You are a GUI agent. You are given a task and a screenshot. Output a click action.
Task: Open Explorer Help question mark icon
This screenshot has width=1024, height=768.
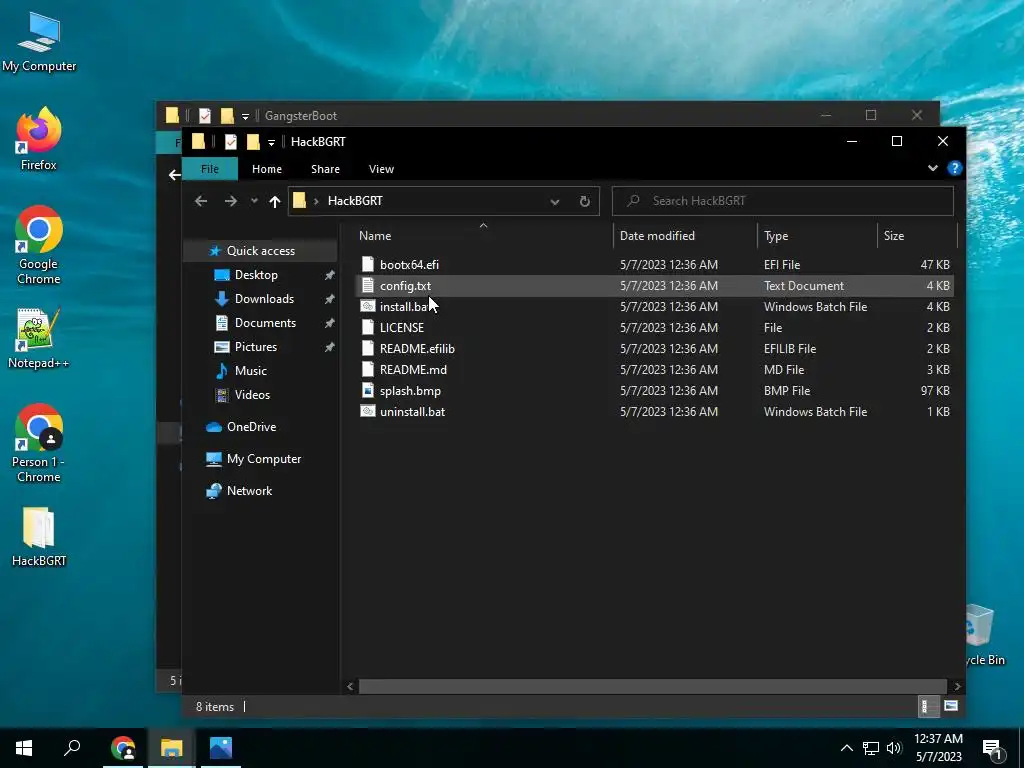click(x=954, y=168)
